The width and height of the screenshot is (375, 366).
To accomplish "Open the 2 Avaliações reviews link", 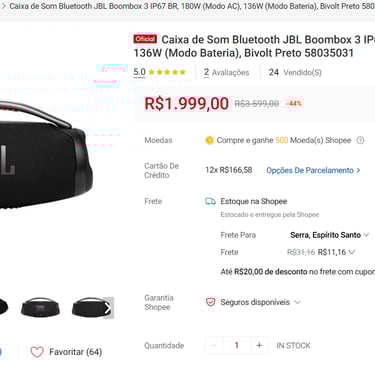I will click(226, 72).
